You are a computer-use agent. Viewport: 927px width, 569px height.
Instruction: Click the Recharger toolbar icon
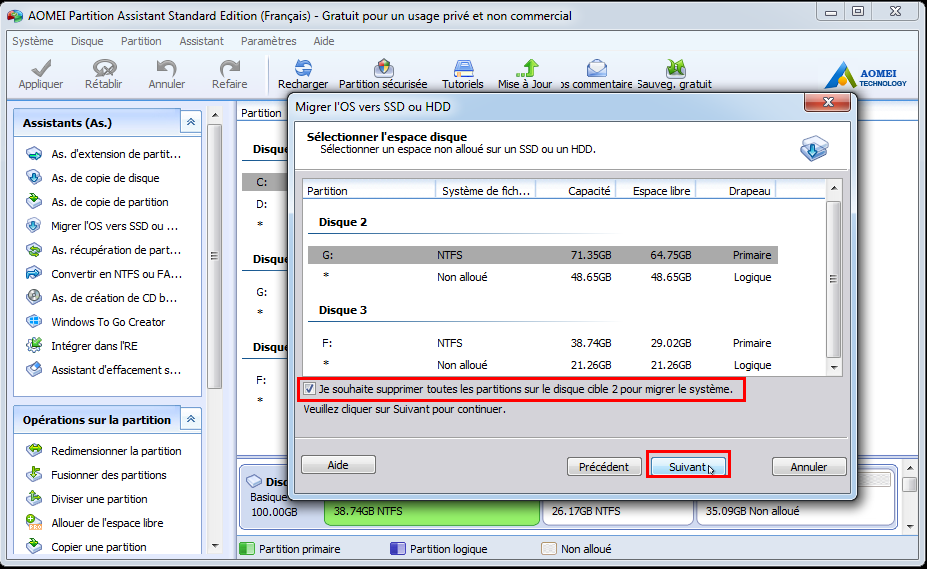(303, 69)
